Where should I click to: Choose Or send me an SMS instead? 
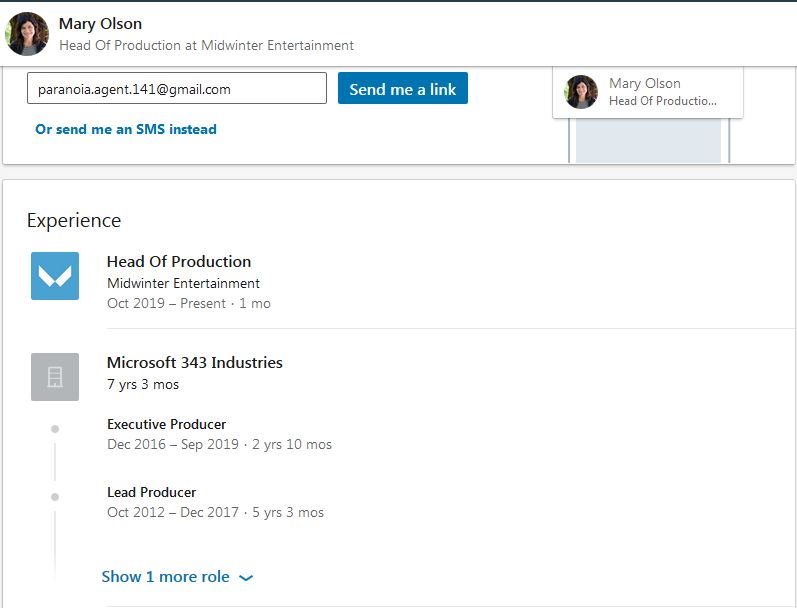(x=126, y=129)
